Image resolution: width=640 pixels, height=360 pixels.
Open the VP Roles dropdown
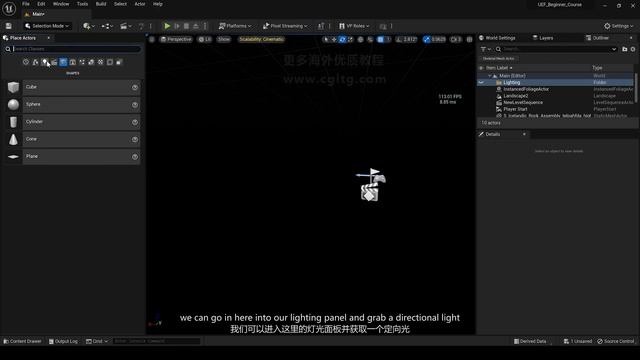(354, 26)
